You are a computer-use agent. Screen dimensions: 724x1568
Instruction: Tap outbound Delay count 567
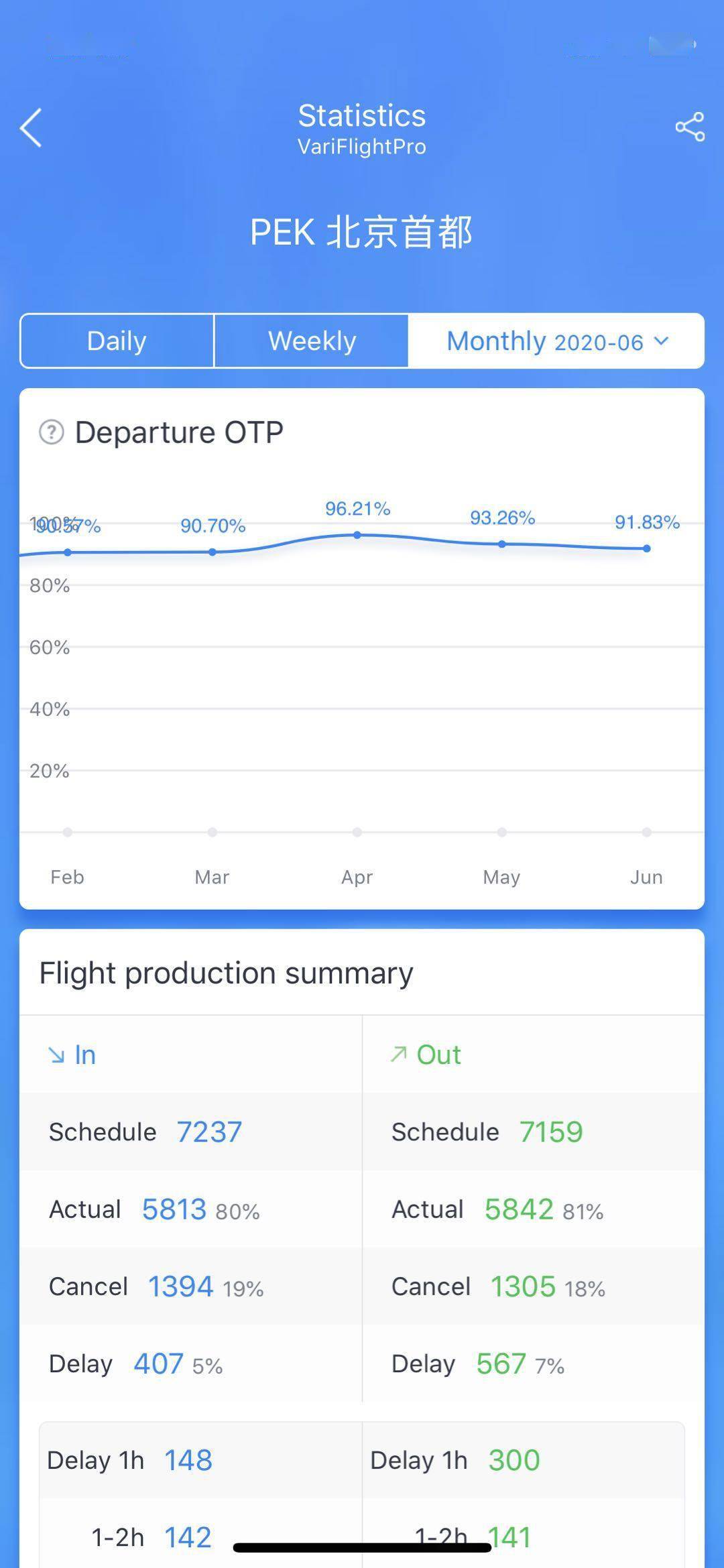click(x=501, y=1364)
